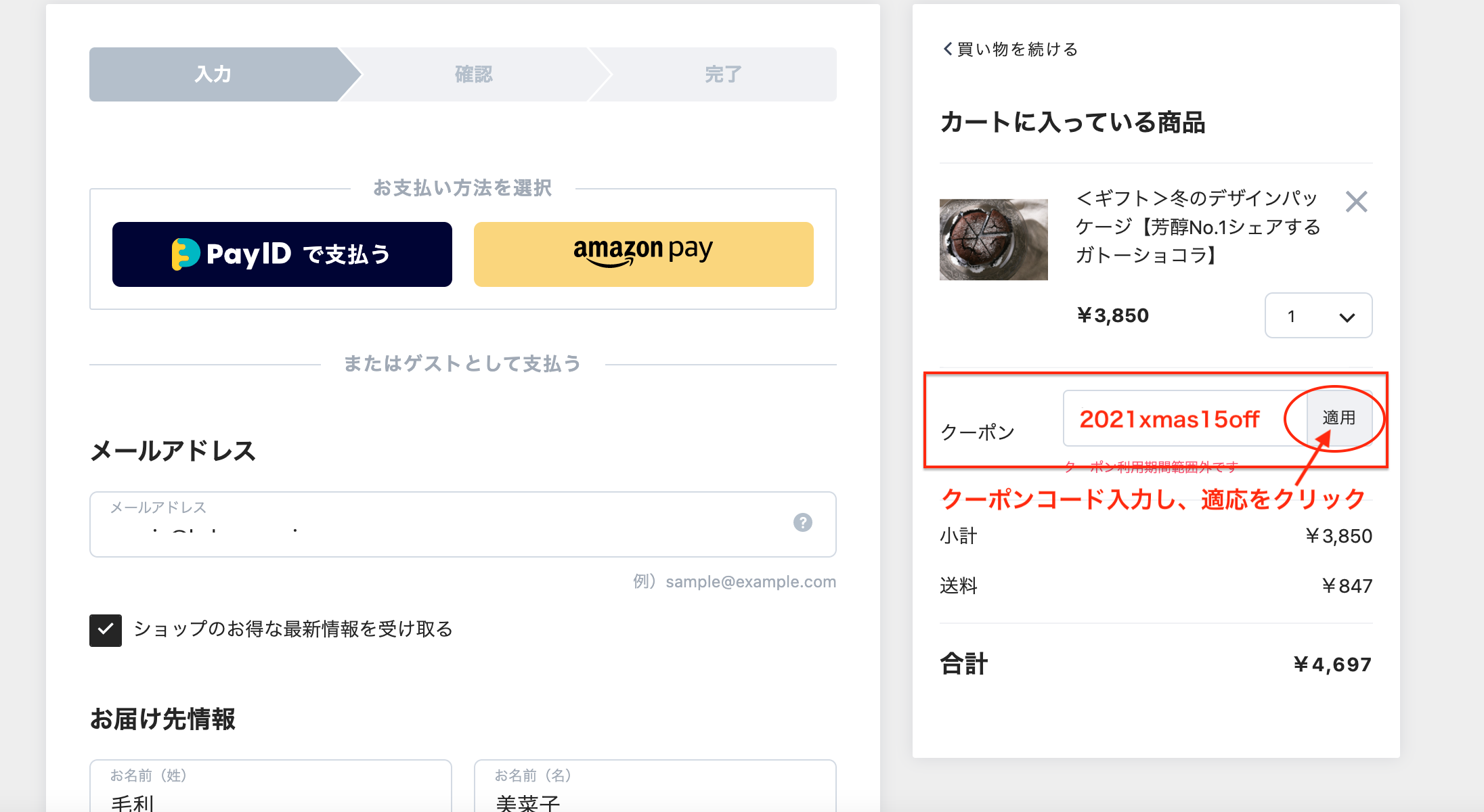Screen dimensions: 1484x812
Task: Select the 確認 step tab
Action: 474,74
